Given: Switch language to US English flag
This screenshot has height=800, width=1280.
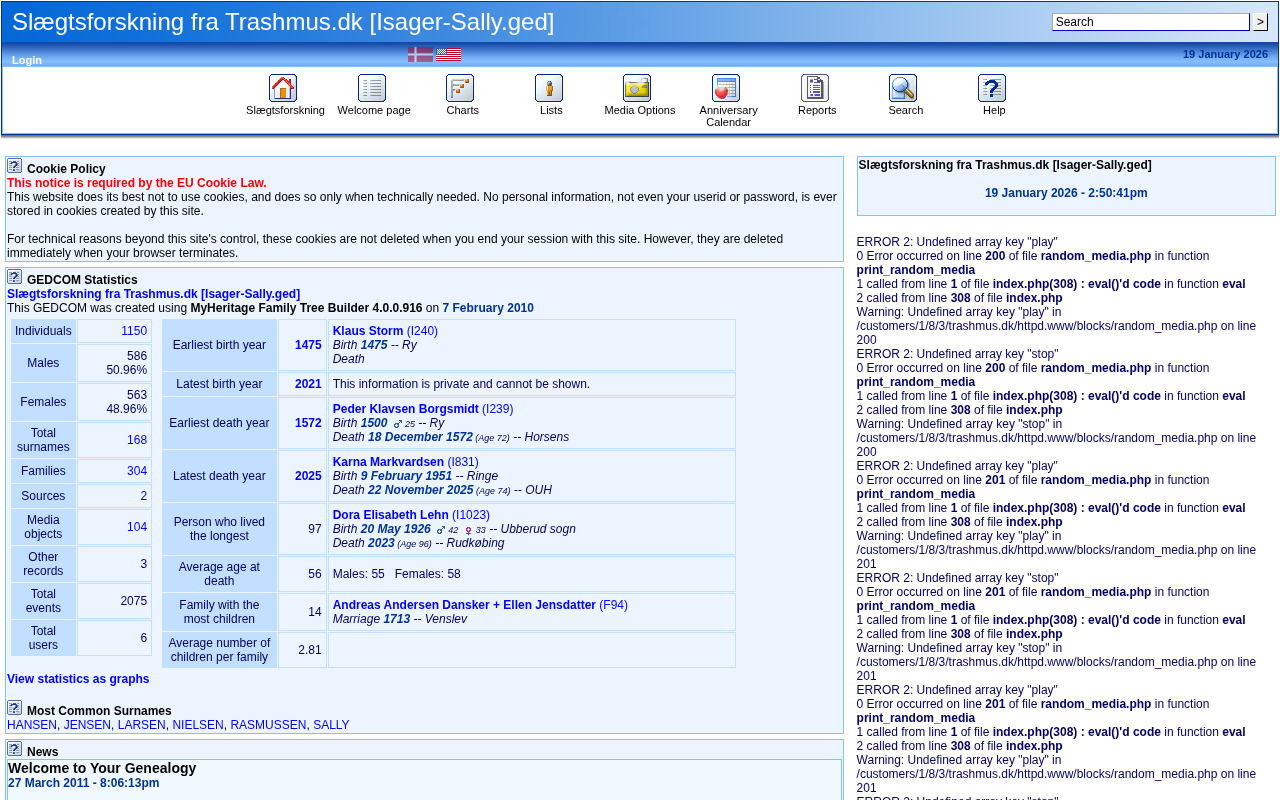Looking at the screenshot, I should coord(449,55).
